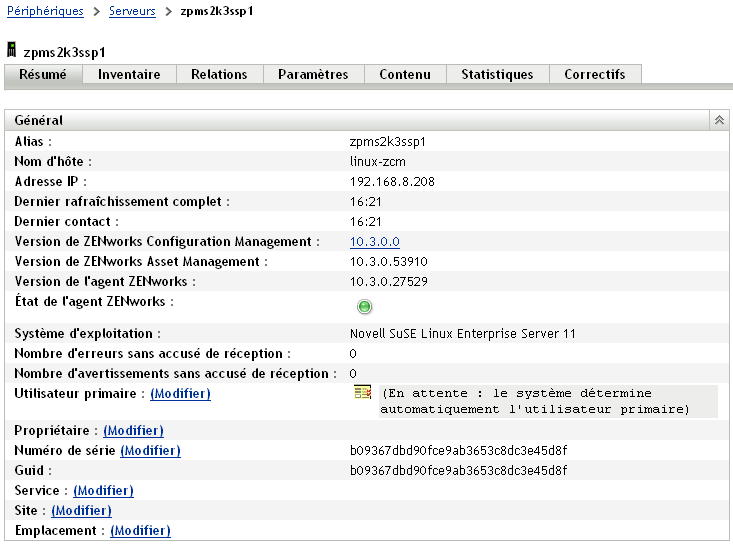Edit the Numéro de série value

[x=150, y=451]
